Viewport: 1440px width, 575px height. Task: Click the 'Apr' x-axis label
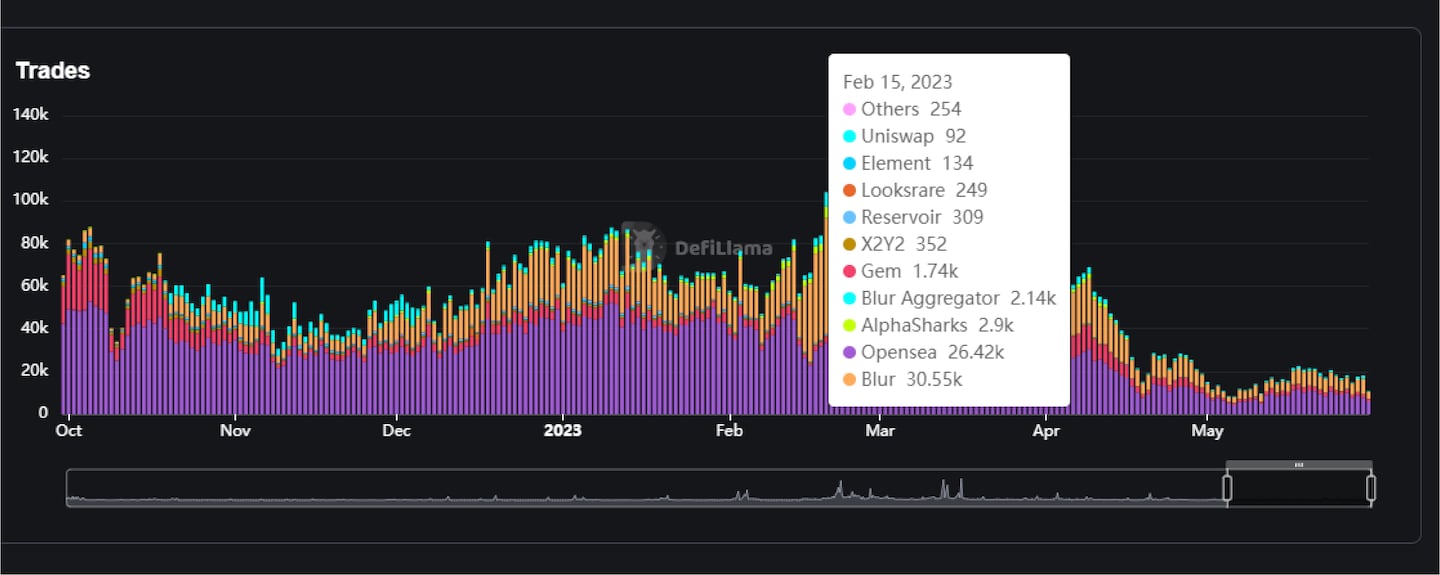click(1046, 431)
